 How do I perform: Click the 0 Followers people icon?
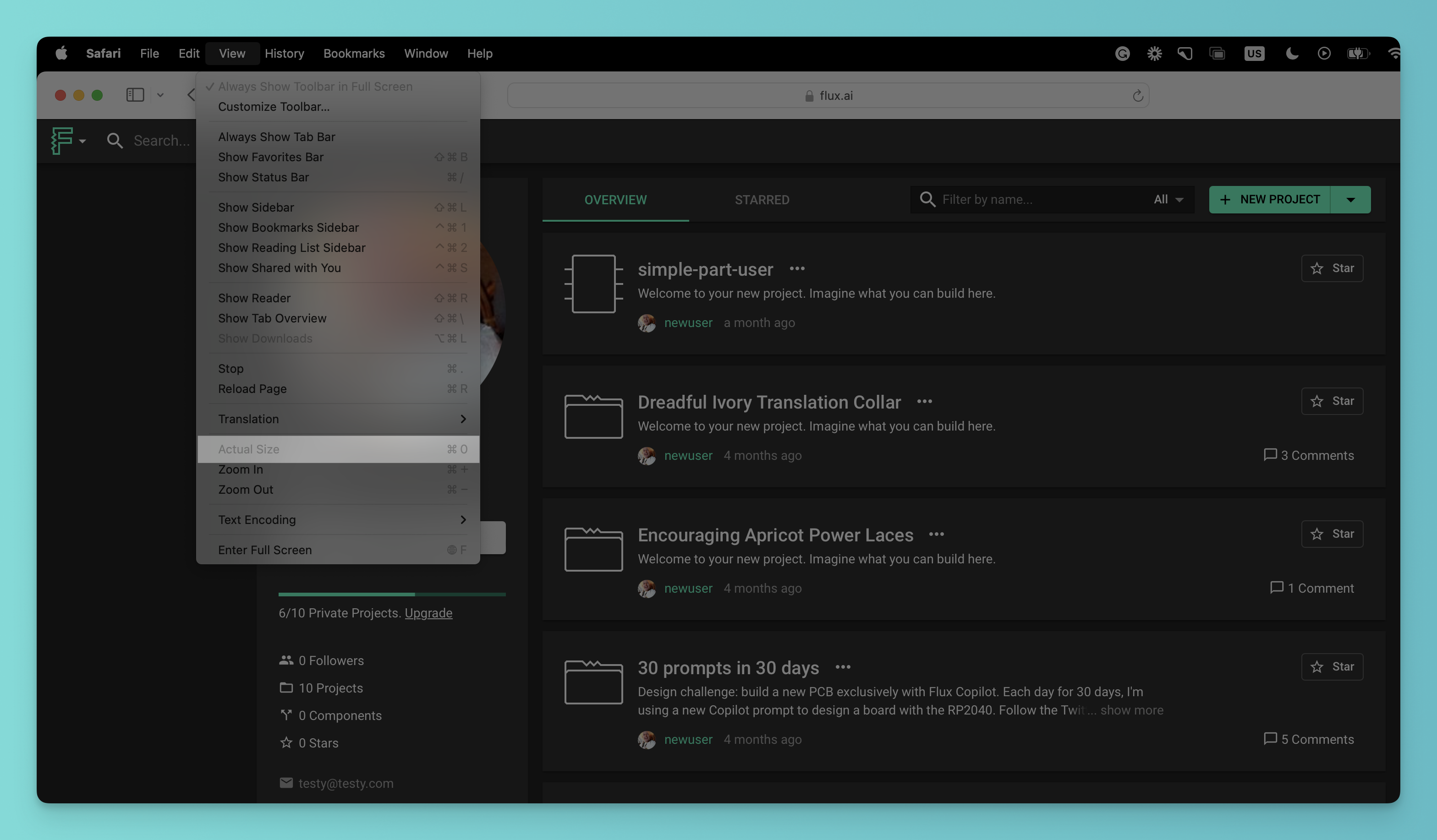point(285,660)
